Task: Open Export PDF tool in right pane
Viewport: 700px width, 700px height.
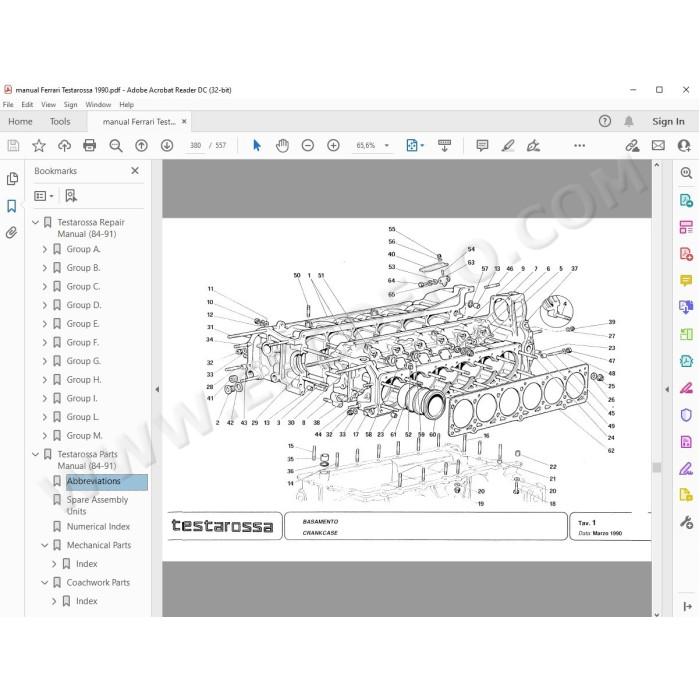Action: pyautogui.click(x=686, y=200)
